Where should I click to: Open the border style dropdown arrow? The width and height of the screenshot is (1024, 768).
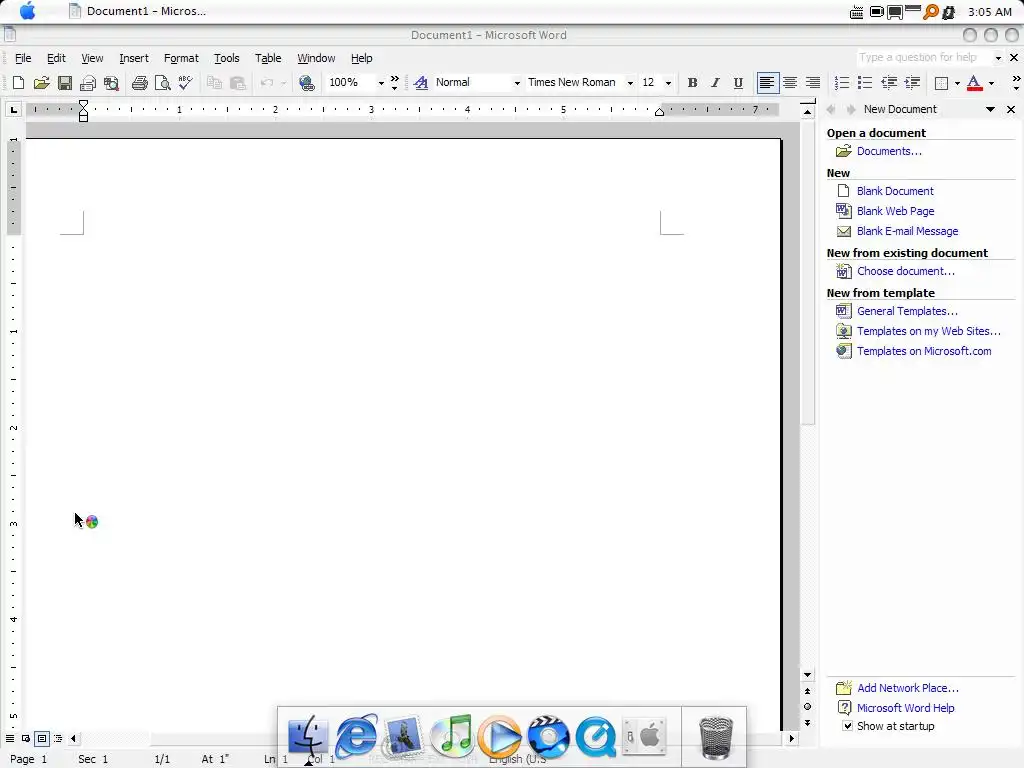[x=957, y=83]
